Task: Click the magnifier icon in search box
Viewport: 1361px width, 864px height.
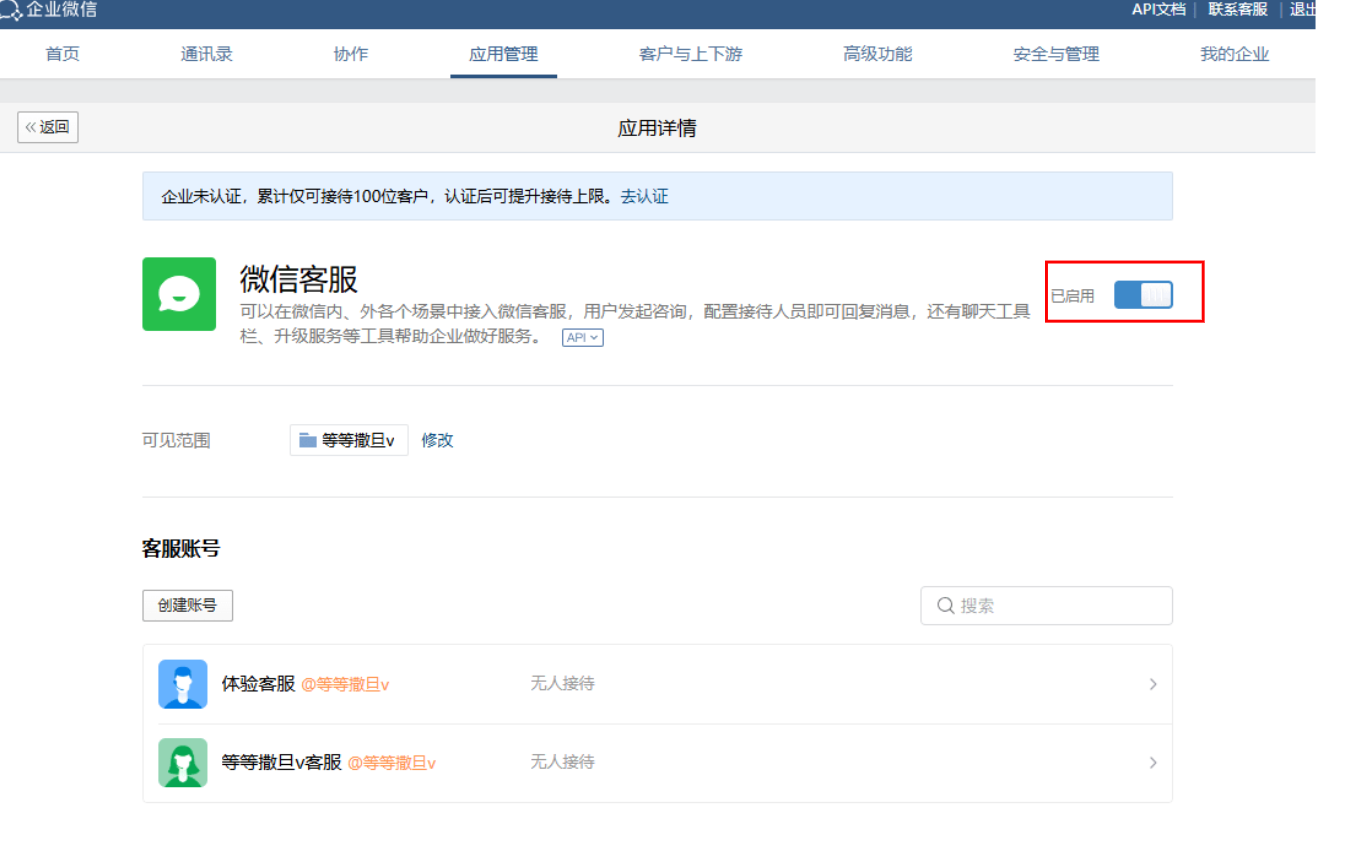Action: pos(944,606)
